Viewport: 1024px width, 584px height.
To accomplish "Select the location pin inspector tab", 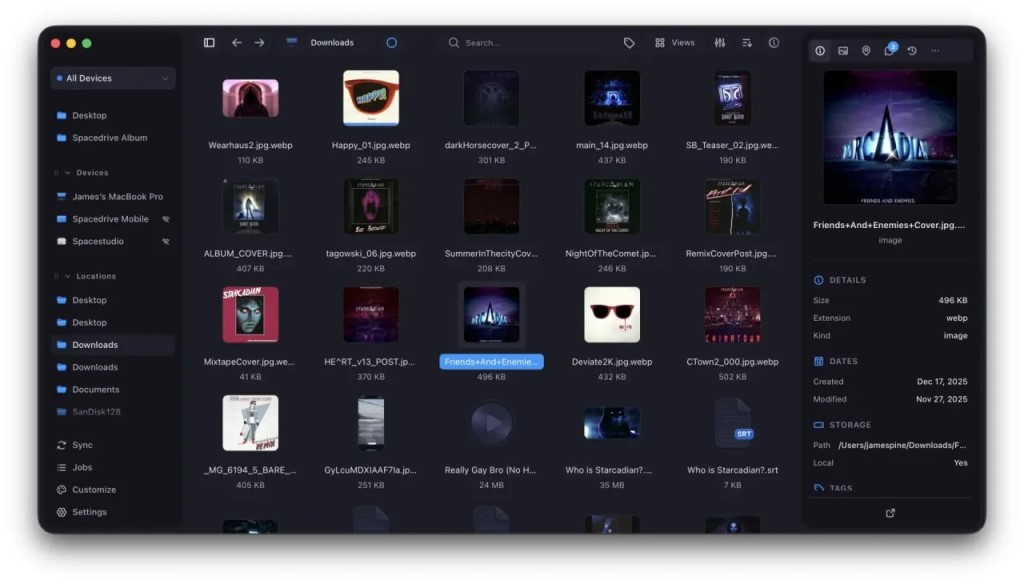I will click(866, 50).
